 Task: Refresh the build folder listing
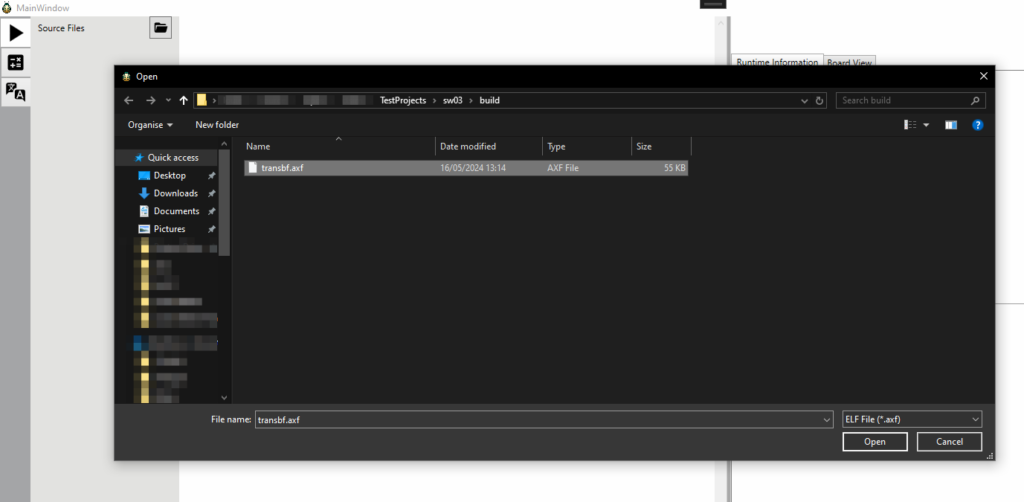(x=820, y=100)
